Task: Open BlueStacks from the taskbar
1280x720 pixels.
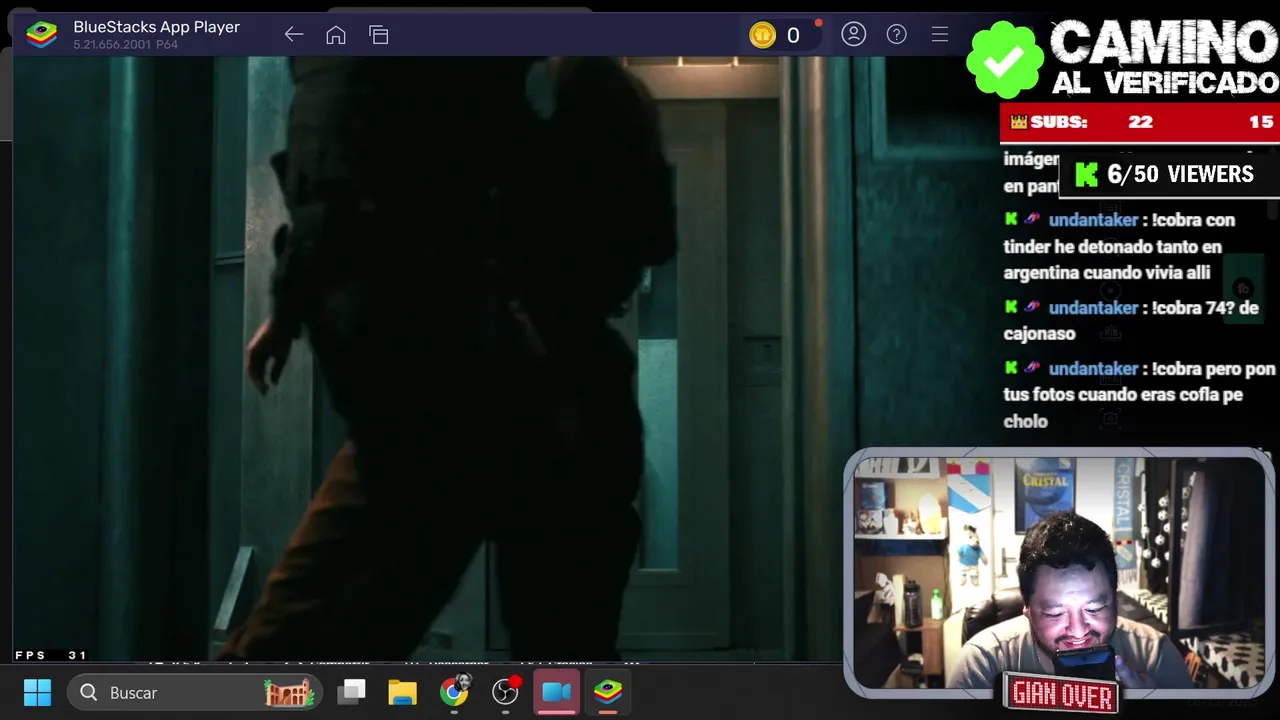Action: [x=608, y=692]
